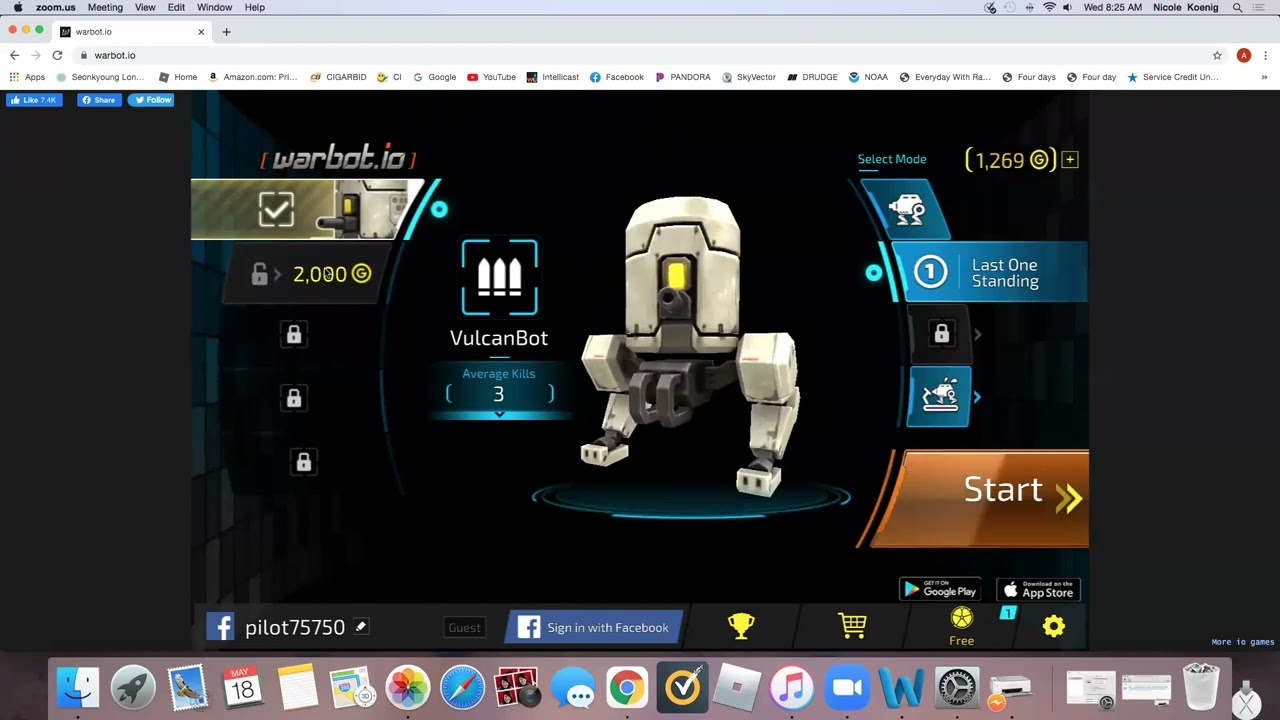Claim the Free gold ball reward
Viewport: 1280px width, 720px height.
pyautogui.click(x=961, y=627)
